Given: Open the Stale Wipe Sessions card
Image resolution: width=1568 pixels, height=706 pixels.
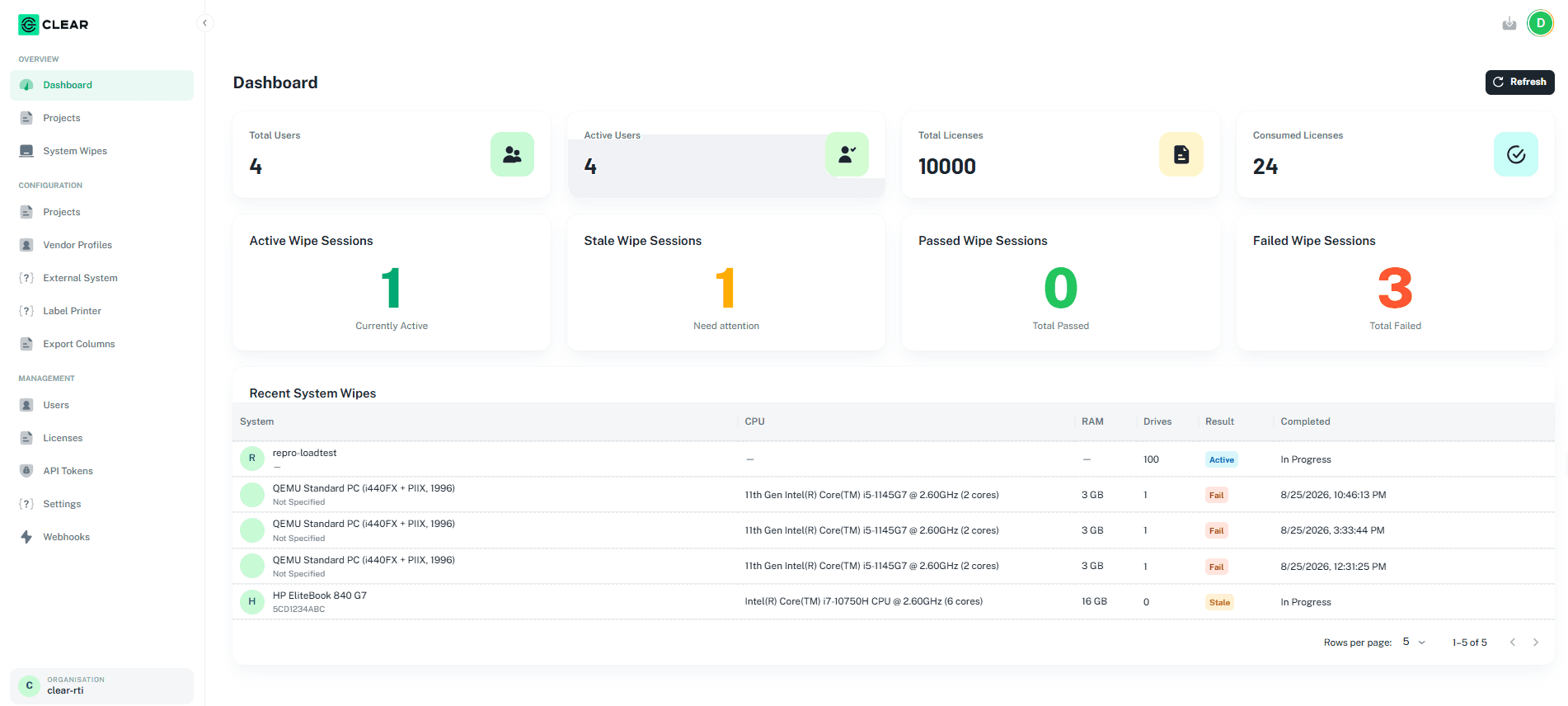Looking at the screenshot, I should [726, 283].
